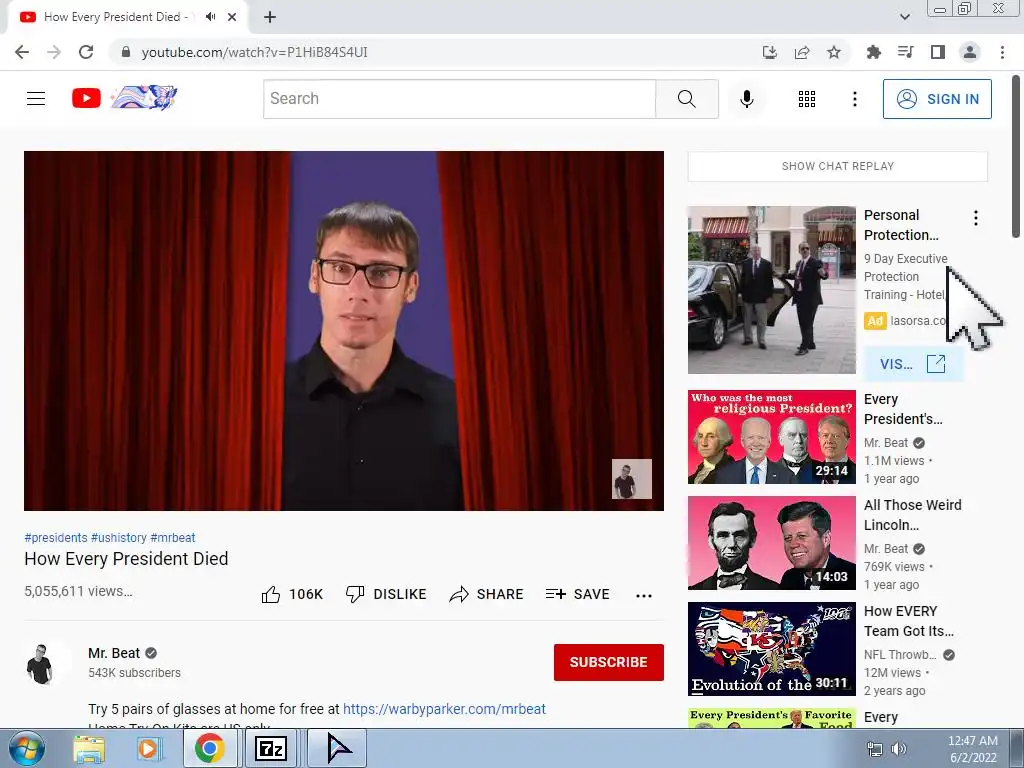Open 'All Those Weird Lincoln...' title
Viewport: 1024px width, 768px height.
coord(912,515)
